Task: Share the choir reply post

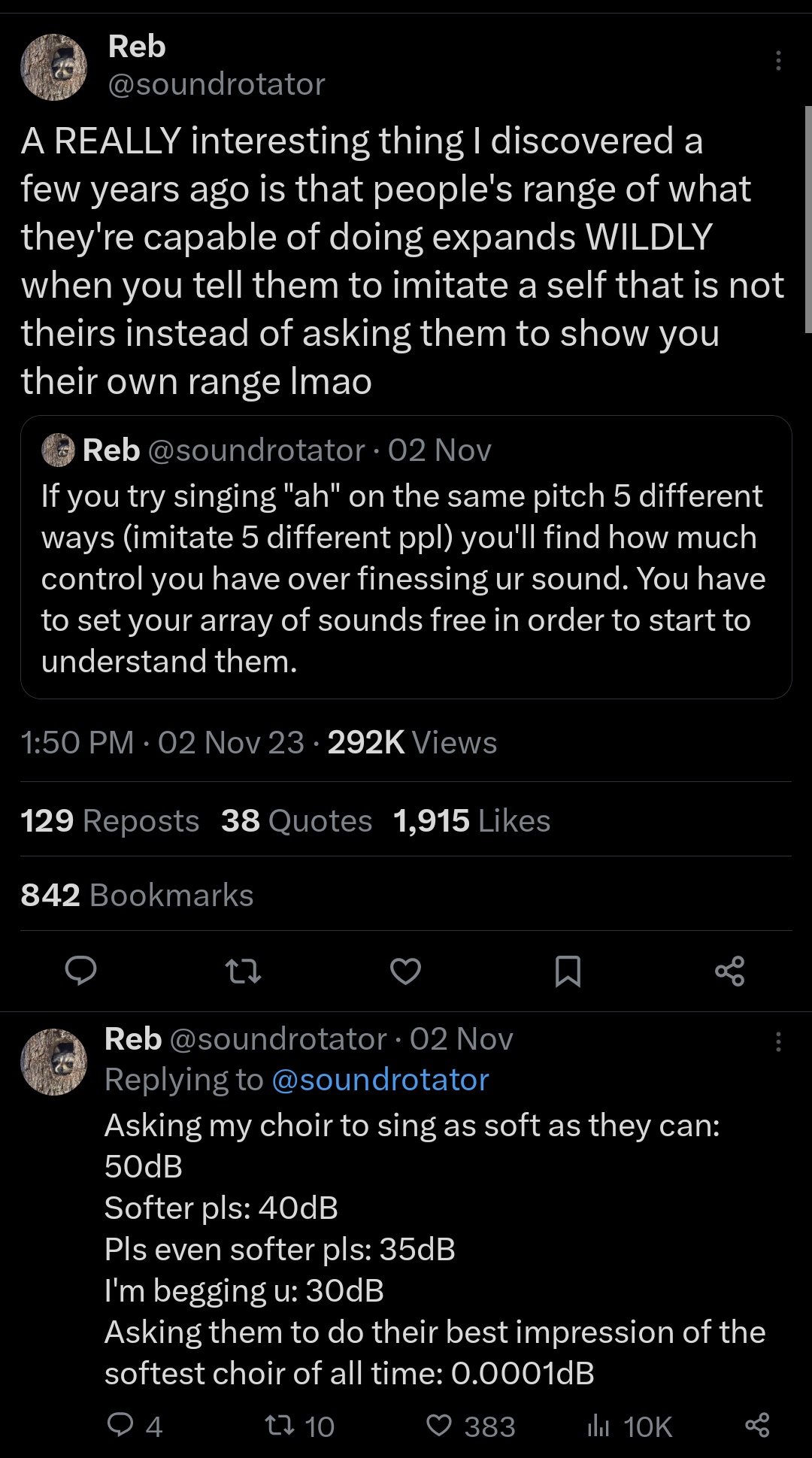Action: coord(756,1425)
